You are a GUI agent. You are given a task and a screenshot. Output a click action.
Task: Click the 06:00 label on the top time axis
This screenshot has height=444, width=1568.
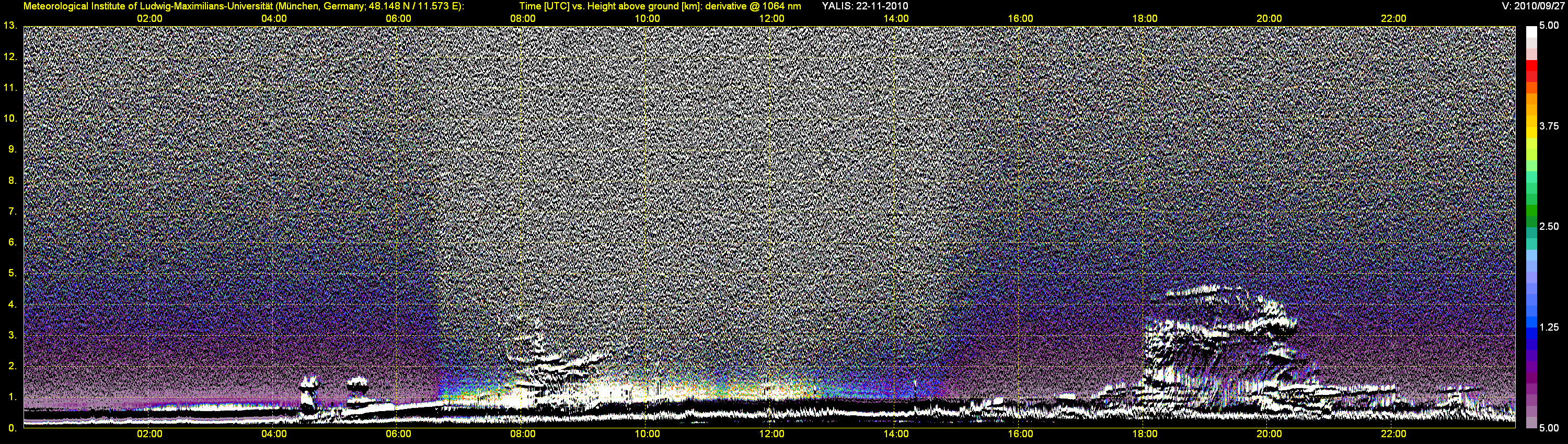coord(398,19)
